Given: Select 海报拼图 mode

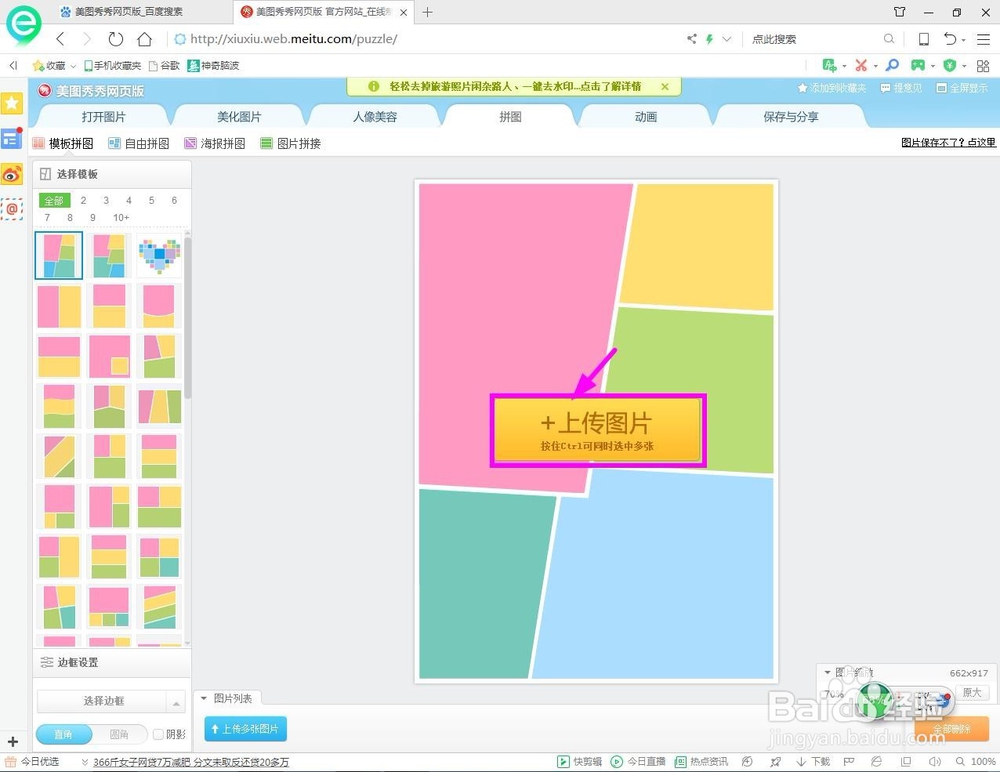Looking at the screenshot, I should coord(215,144).
